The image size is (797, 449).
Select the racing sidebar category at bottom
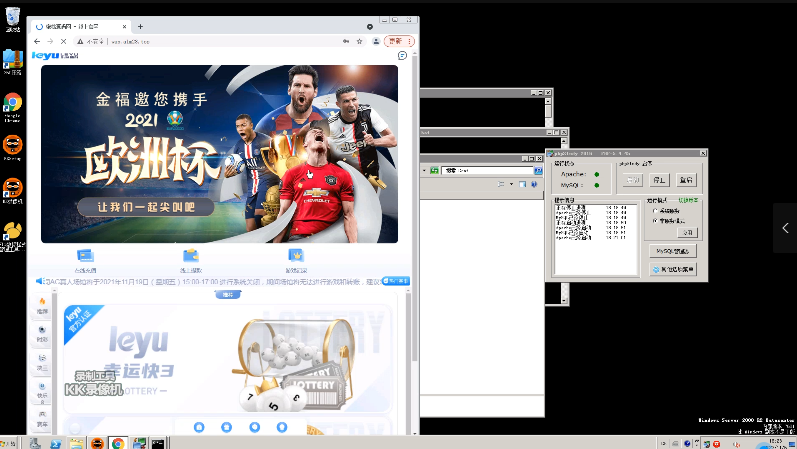coord(42,419)
